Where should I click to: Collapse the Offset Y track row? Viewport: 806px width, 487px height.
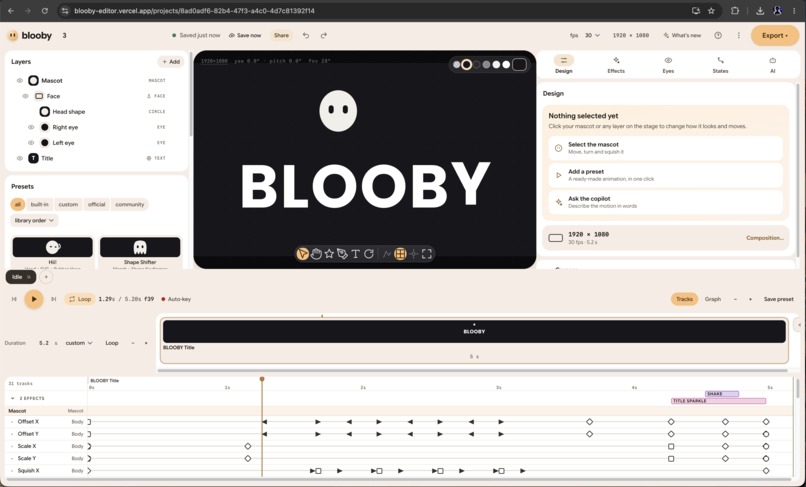coord(12,434)
